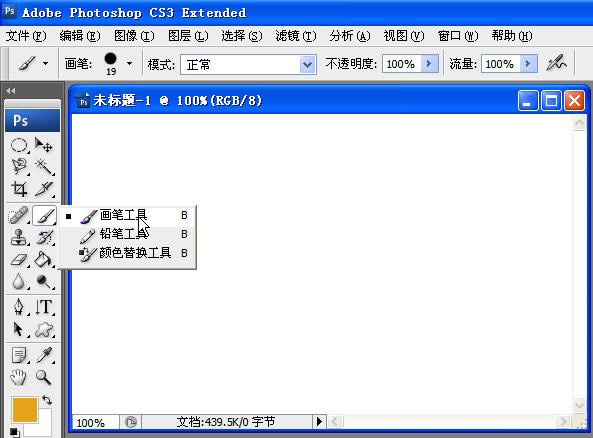This screenshot has height=438, width=593.
Task: Click the orange foreground color swatch
Action: point(25,409)
